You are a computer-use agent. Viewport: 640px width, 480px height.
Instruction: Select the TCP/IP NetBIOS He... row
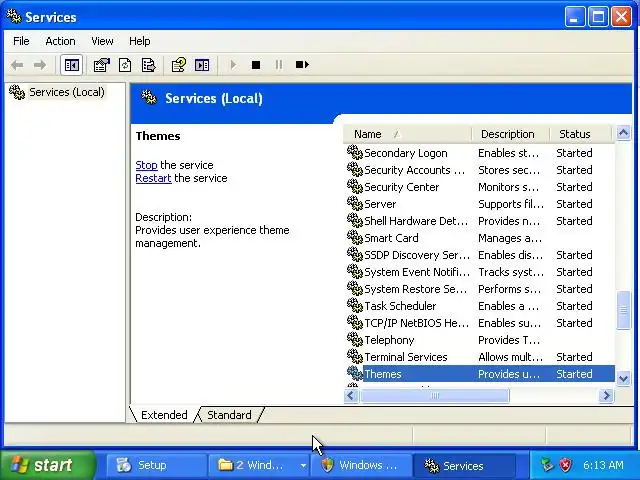(480, 323)
